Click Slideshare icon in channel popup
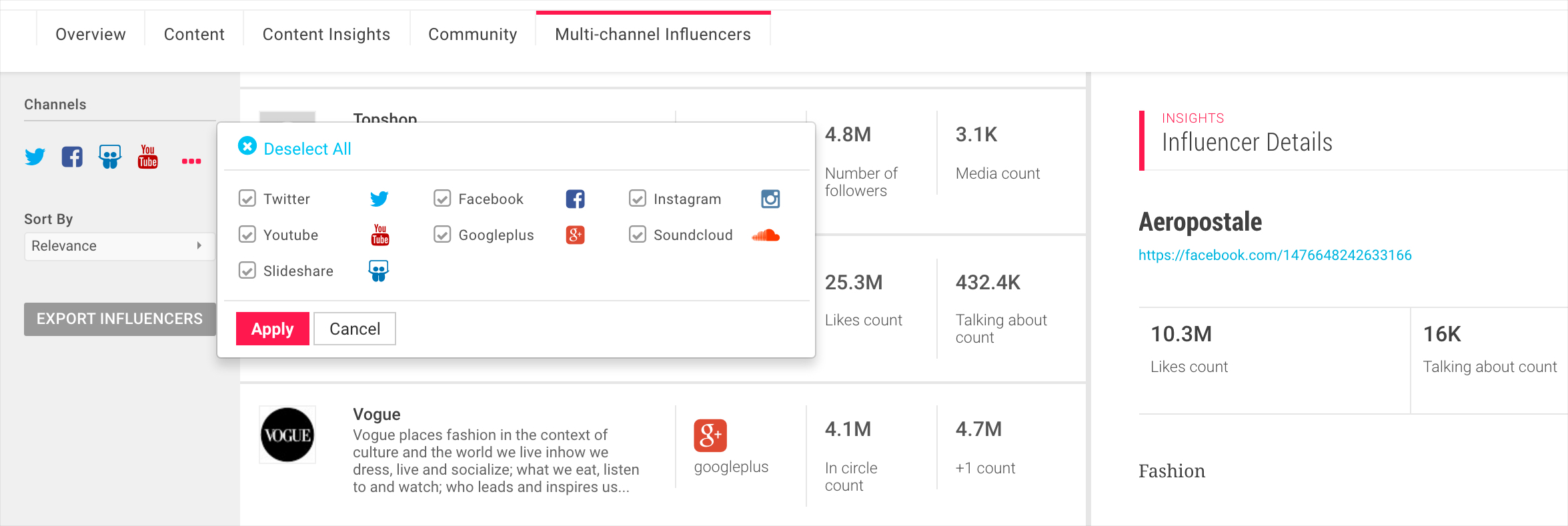 (x=379, y=271)
